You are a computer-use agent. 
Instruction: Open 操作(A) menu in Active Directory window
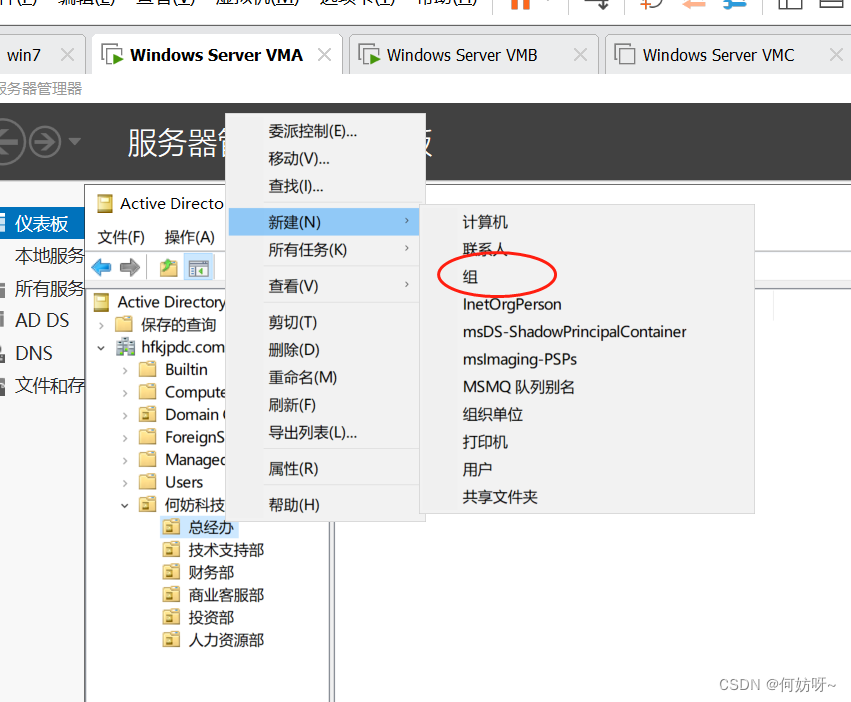point(189,237)
